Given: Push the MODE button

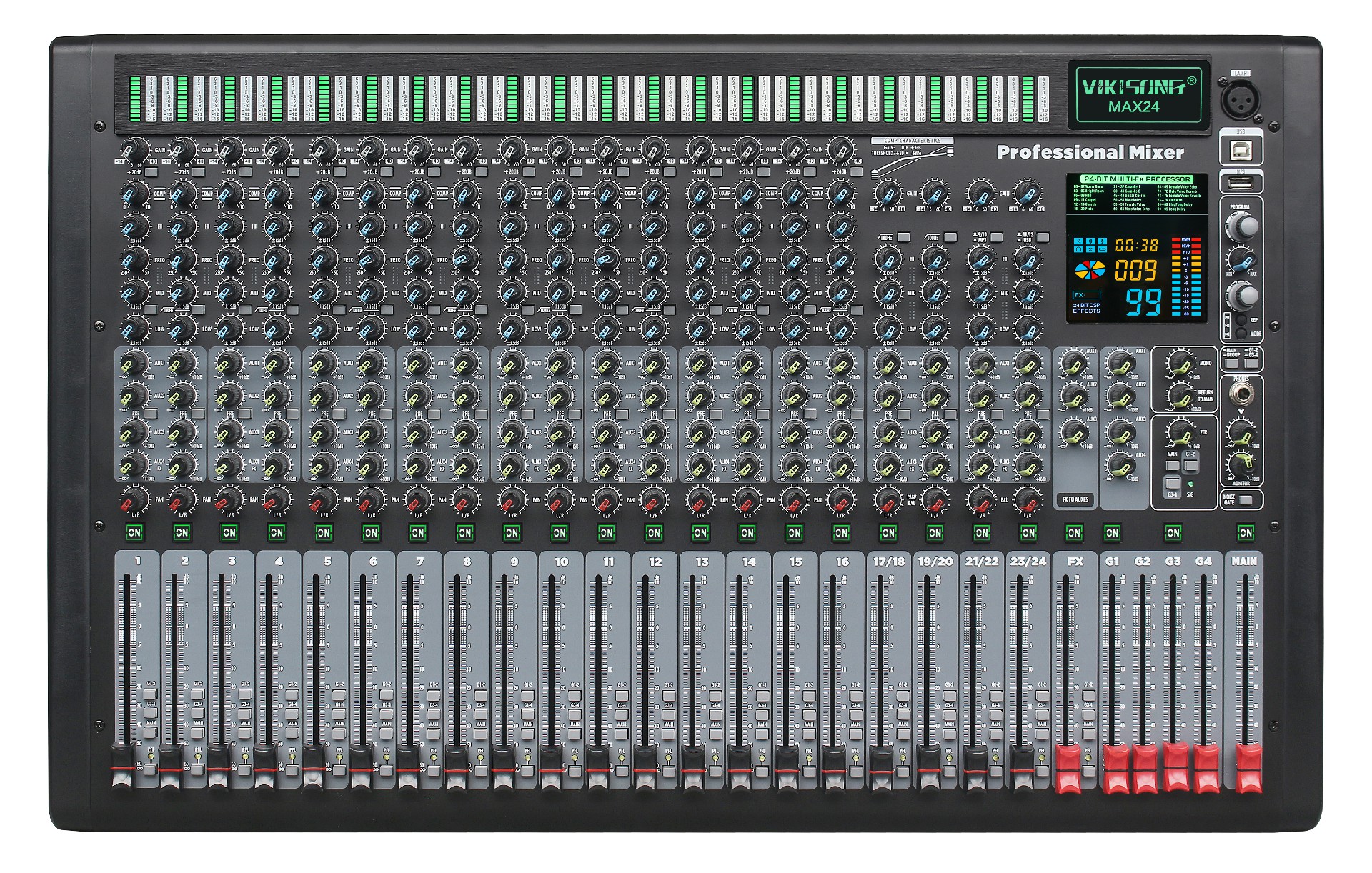Looking at the screenshot, I should pos(1242,334).
